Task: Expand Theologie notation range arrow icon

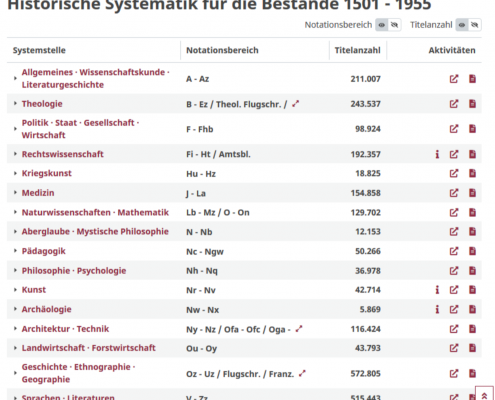Action: 295,104
